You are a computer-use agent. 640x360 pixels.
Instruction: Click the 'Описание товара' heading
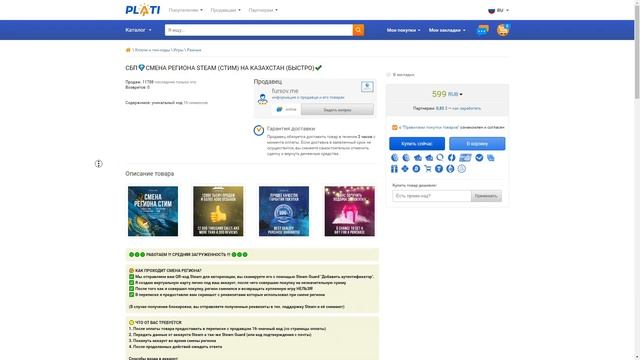click(x=150, y=173)
